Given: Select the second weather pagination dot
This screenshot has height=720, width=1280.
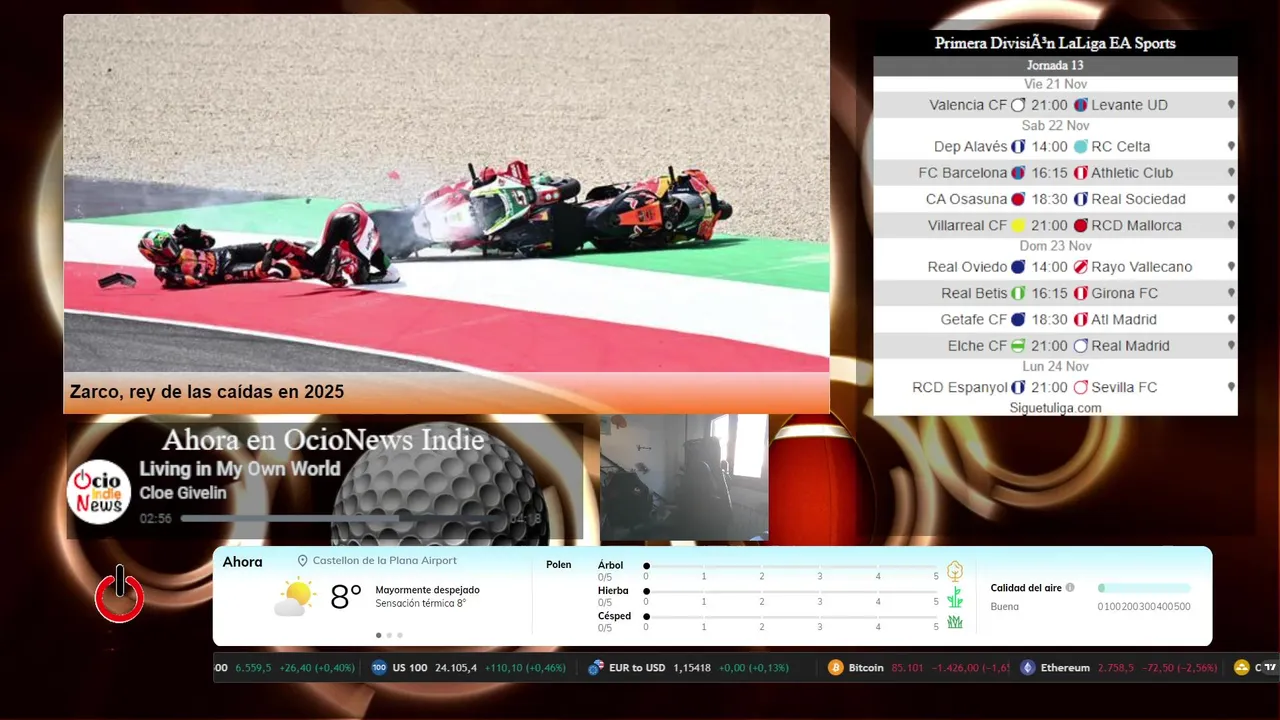Looking at the screenshot, I should pyautogui.click(x=389, y=635).
